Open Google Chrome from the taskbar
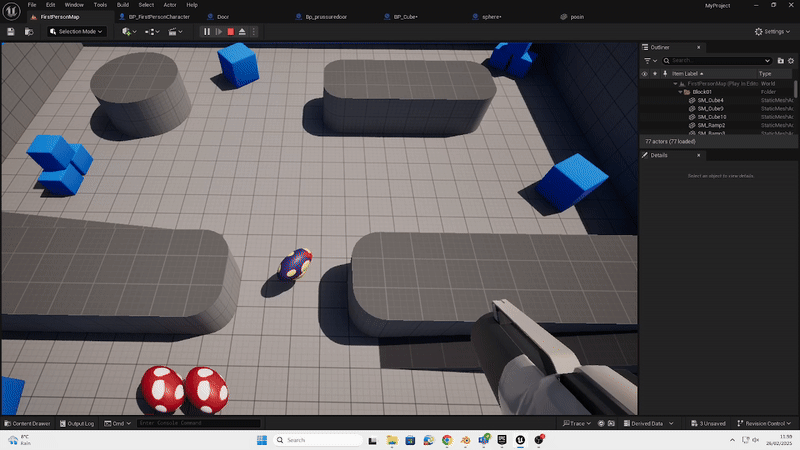Viewport: 800px width, 450px height. coord(447,440)
